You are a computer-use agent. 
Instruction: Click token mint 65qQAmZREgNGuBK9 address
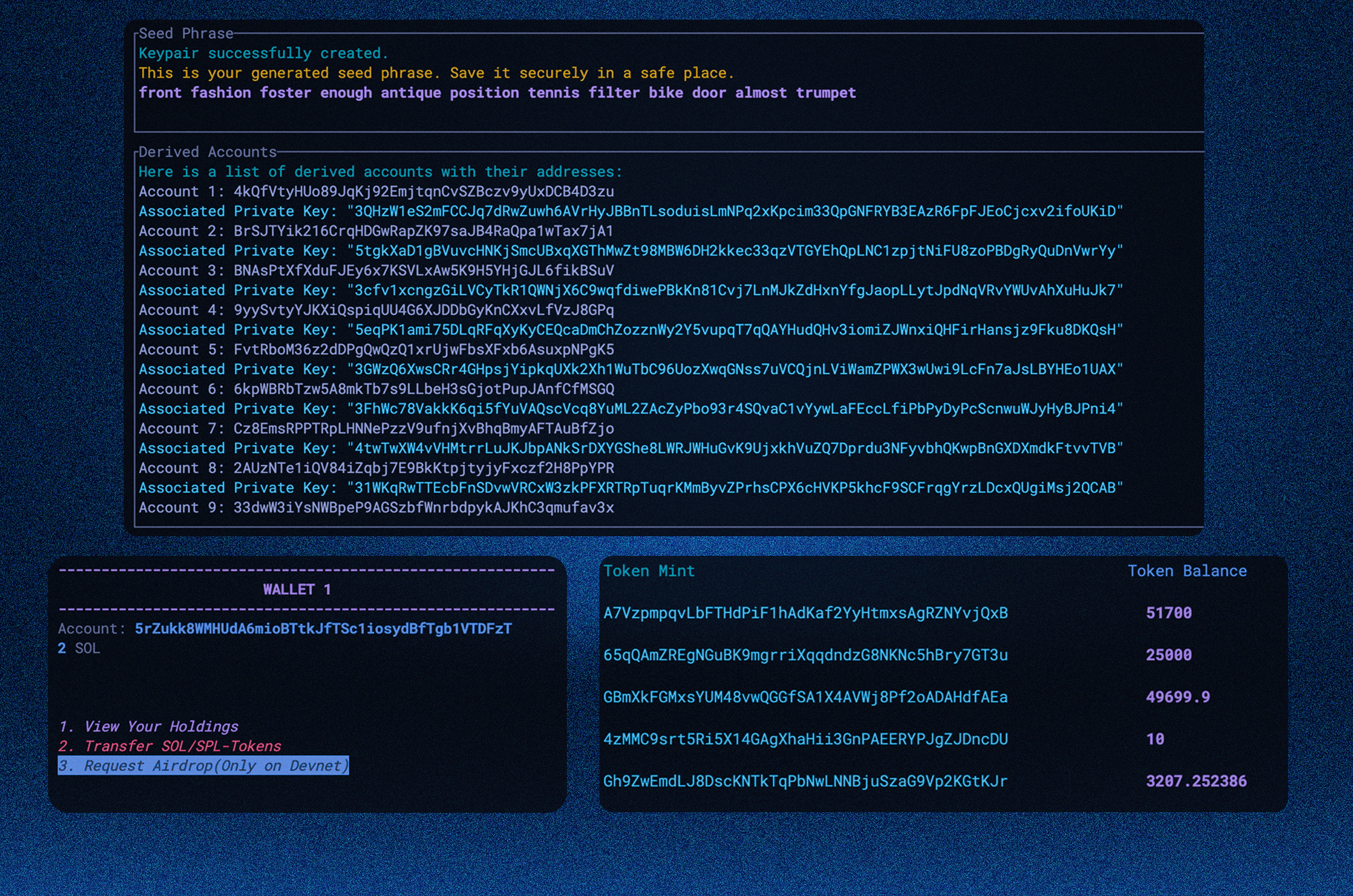click(x=805, y=655)
